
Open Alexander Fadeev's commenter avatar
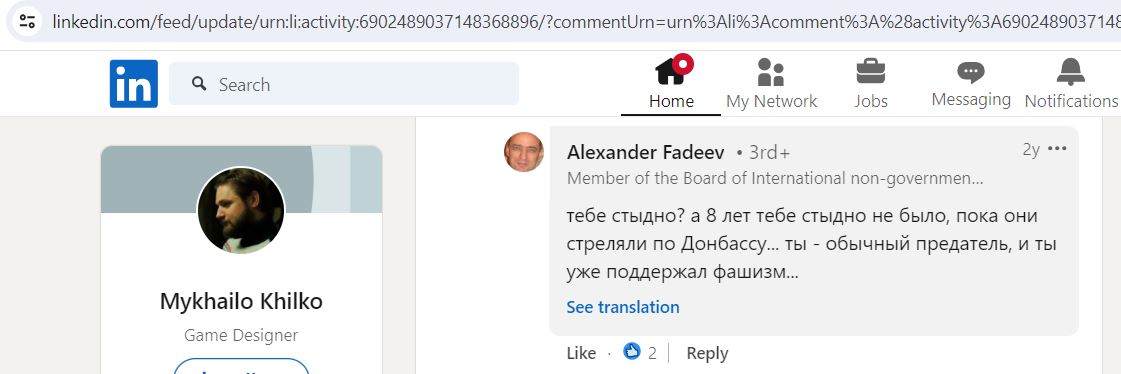524,152
